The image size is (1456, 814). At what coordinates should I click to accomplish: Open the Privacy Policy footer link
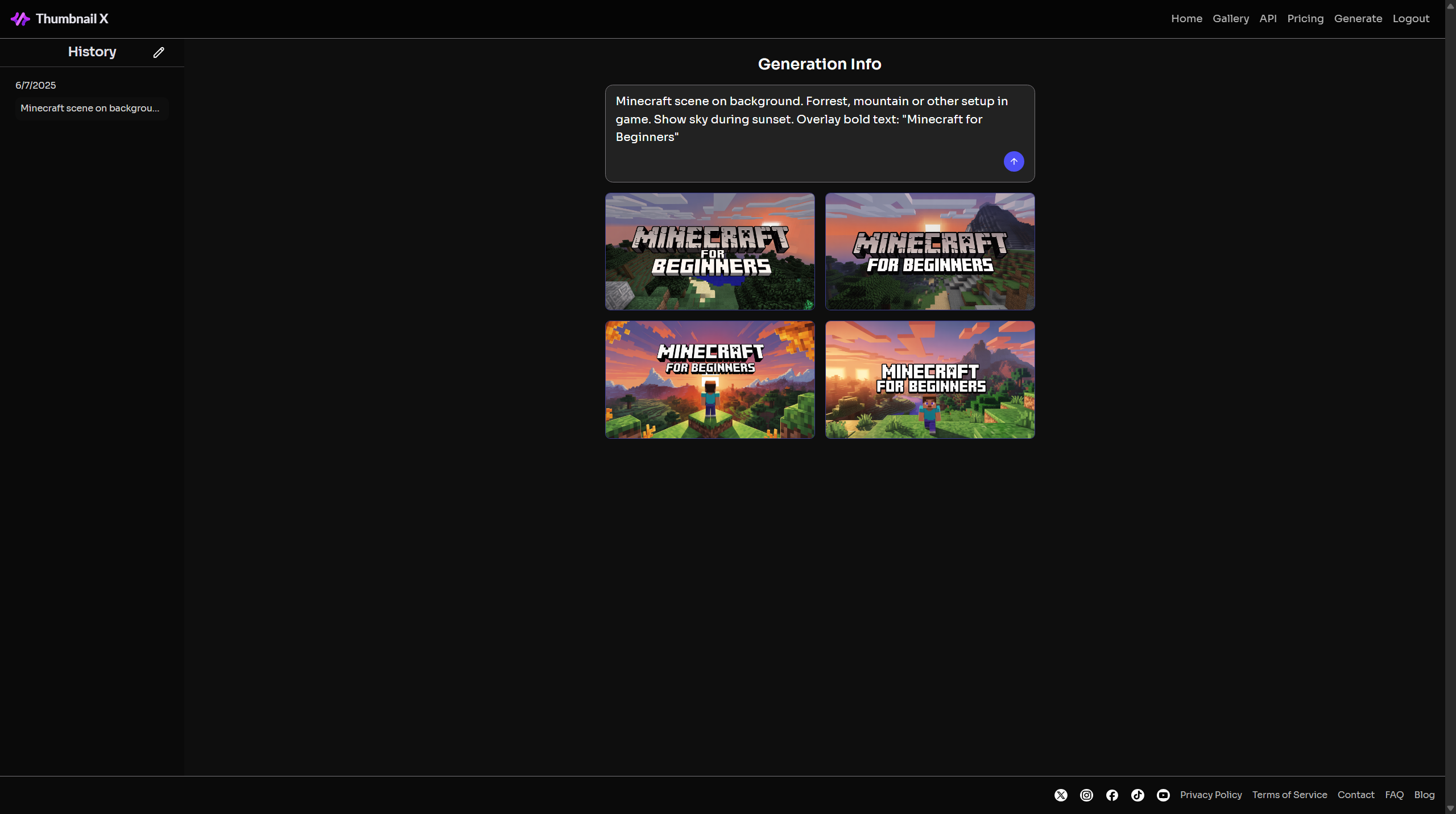(1211, 795)
